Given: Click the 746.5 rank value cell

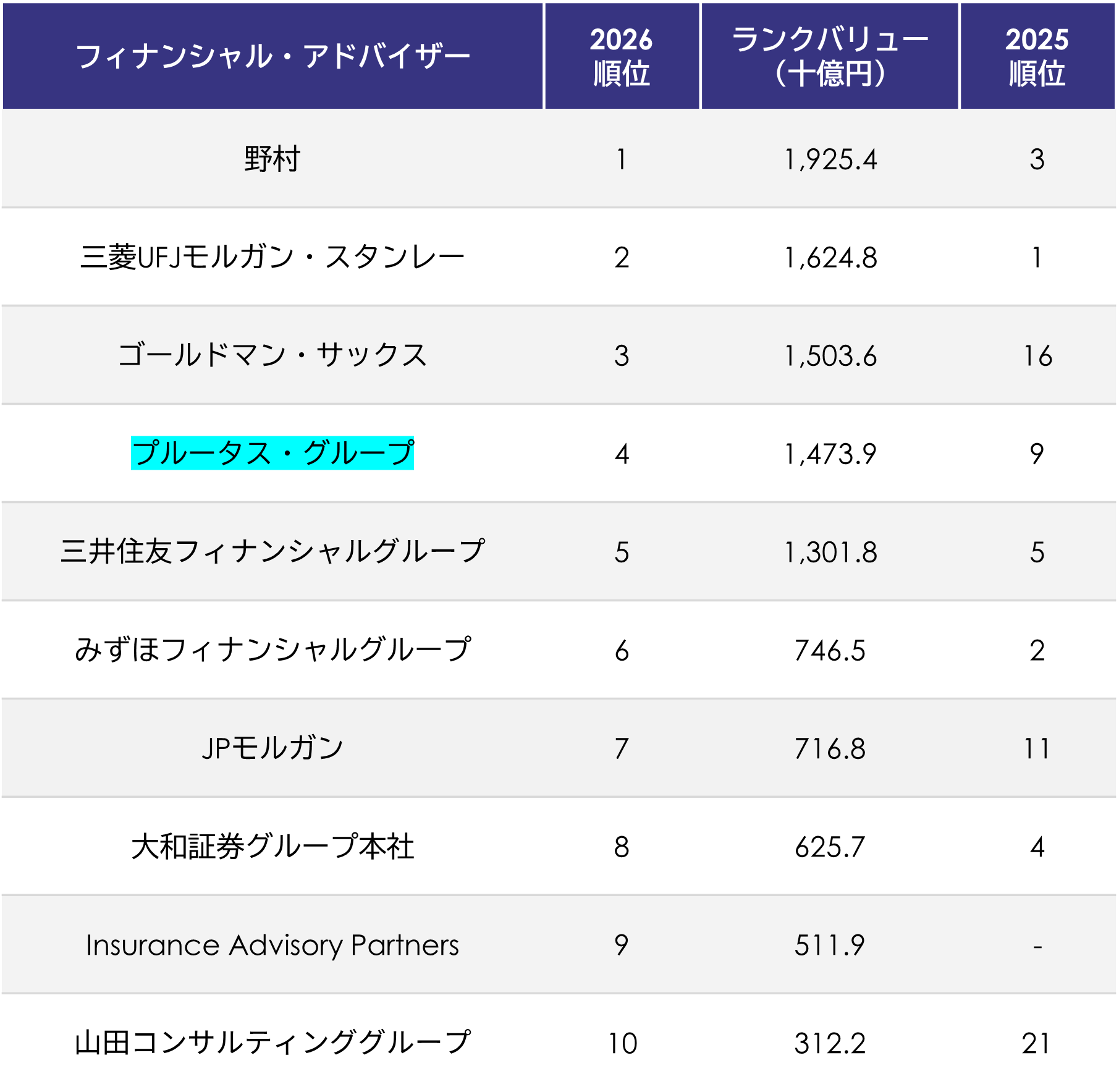Looking at the screenshot, I should pos(830,651).
